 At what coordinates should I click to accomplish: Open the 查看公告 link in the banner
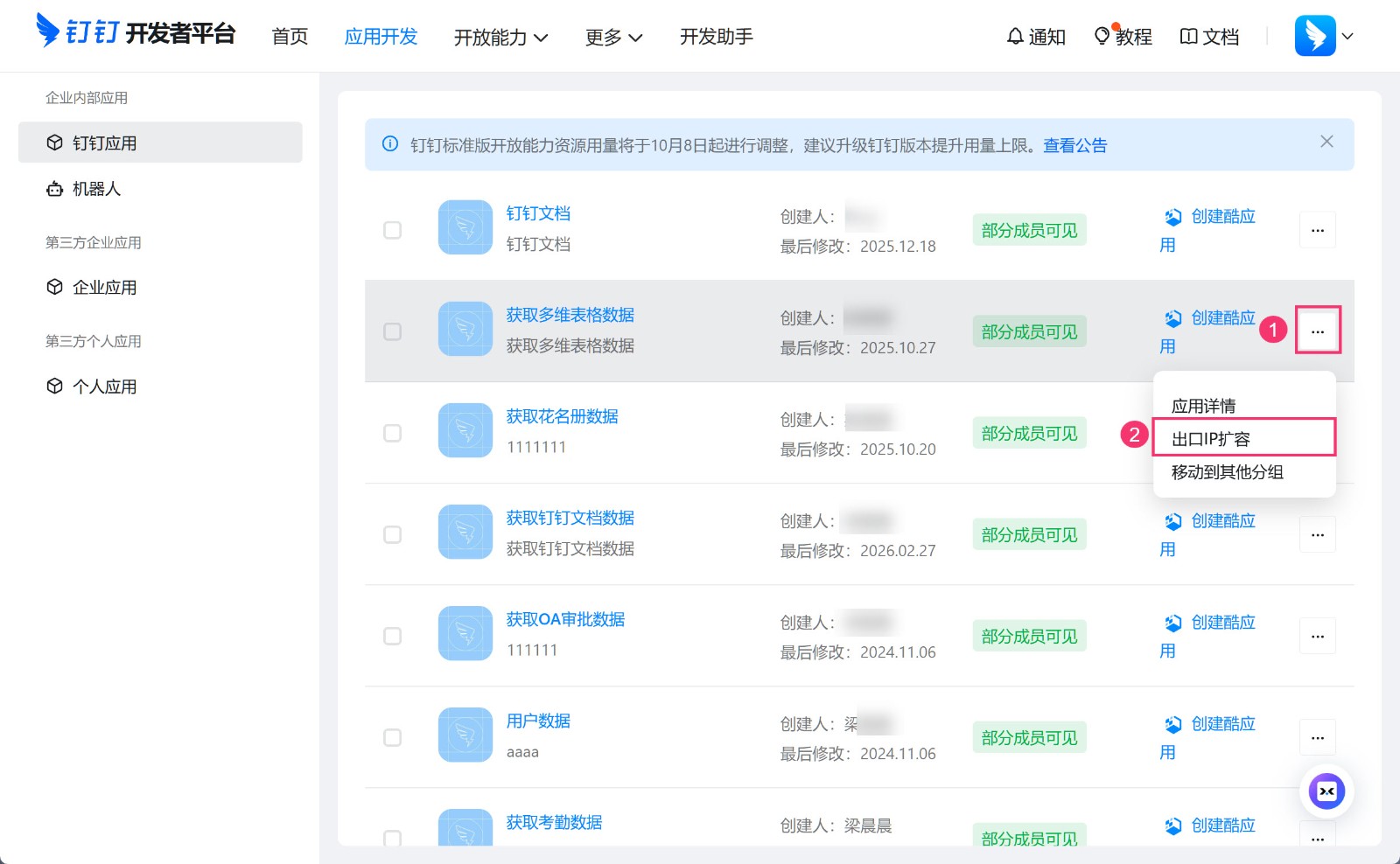(x=1074, y=145)
